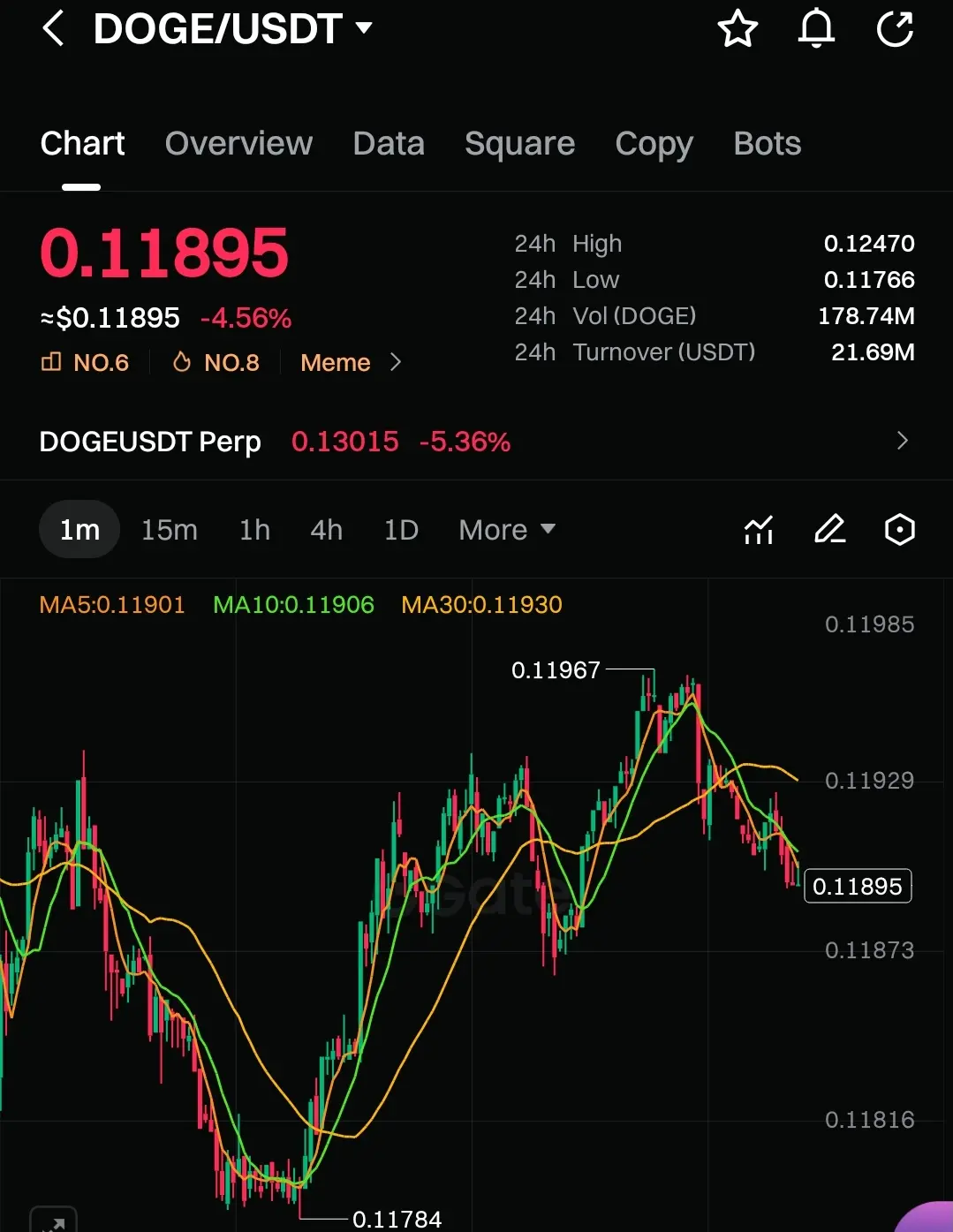The height and width of the screenshot is (1232, 953).
Task: Select the drawing pencil tool
Action: pos(829,530)
